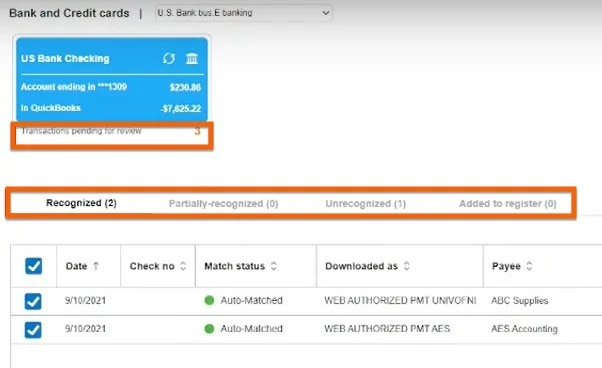Click the 9/10/2021 date in ABC Supplies row
This screenshot has width=602, height=368.
click(x=85, y=300)
